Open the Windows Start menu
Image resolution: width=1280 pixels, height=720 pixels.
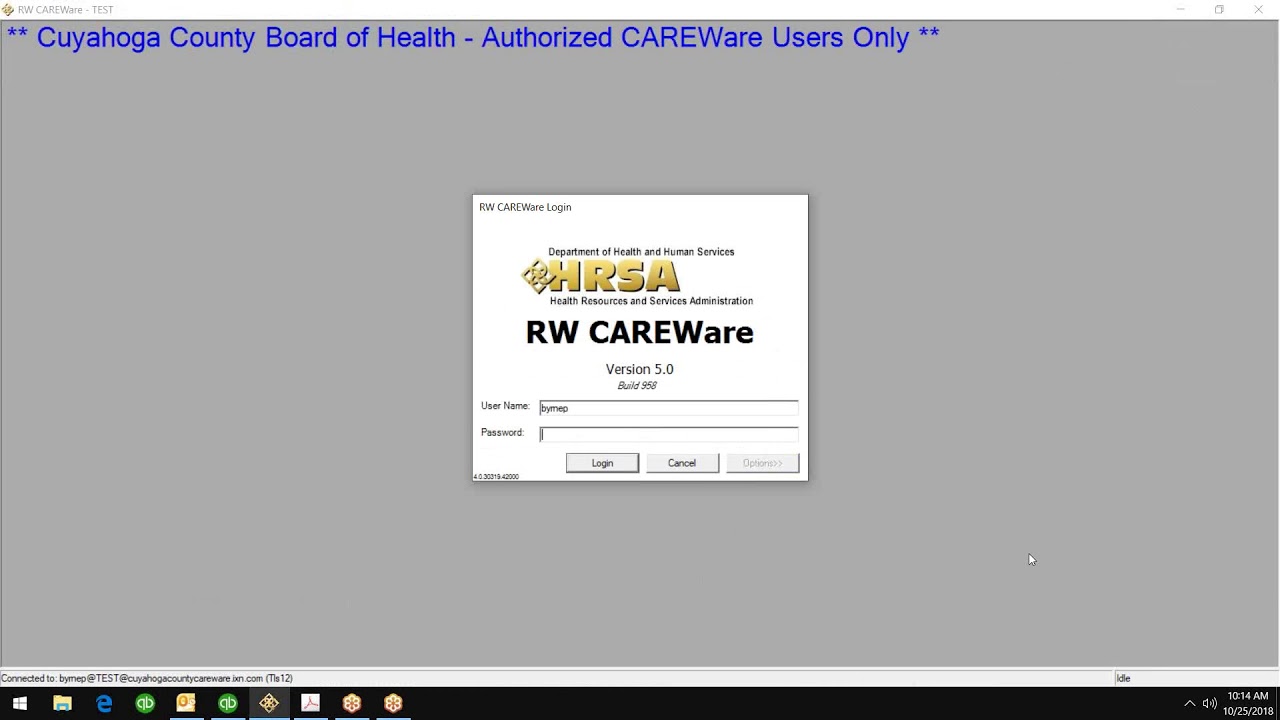tap(20, 703)
